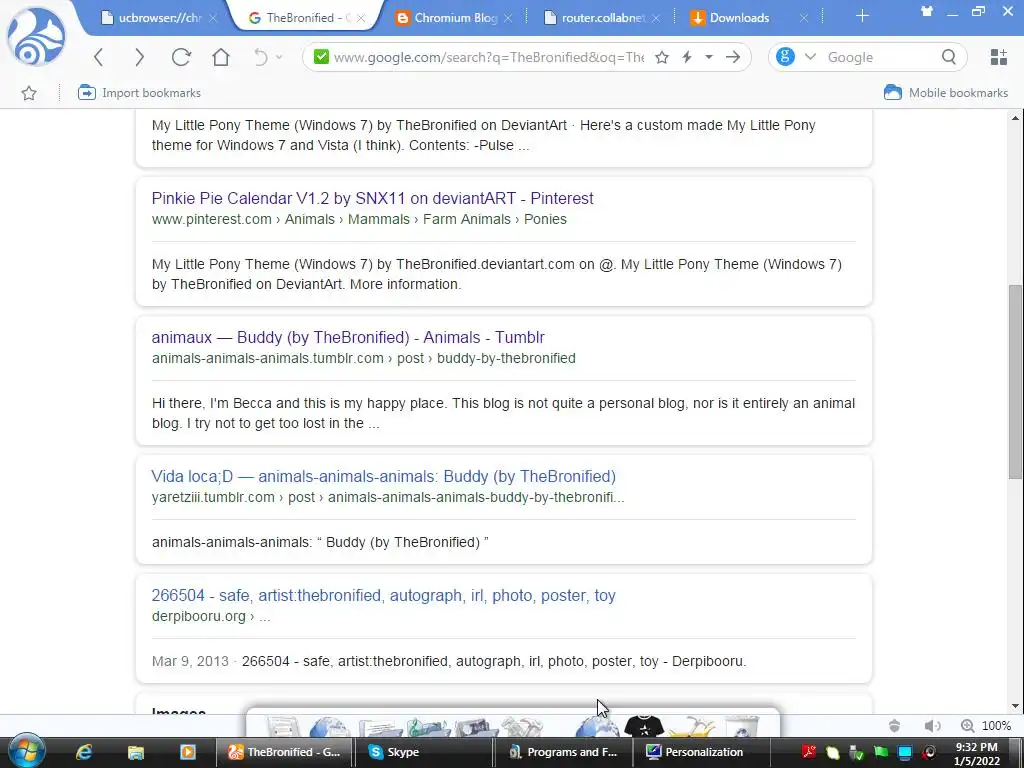Screen dimensions: 1024x768
Task: Open Vida loca;D Tumblr result link
Action: pos(383,477)
